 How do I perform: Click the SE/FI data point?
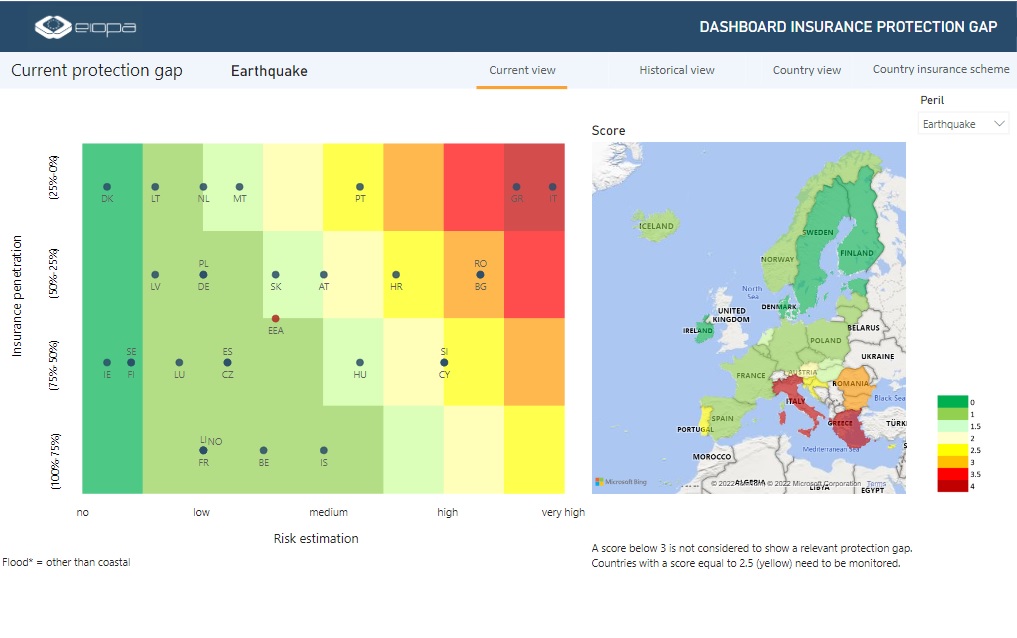tap(131, 362)
